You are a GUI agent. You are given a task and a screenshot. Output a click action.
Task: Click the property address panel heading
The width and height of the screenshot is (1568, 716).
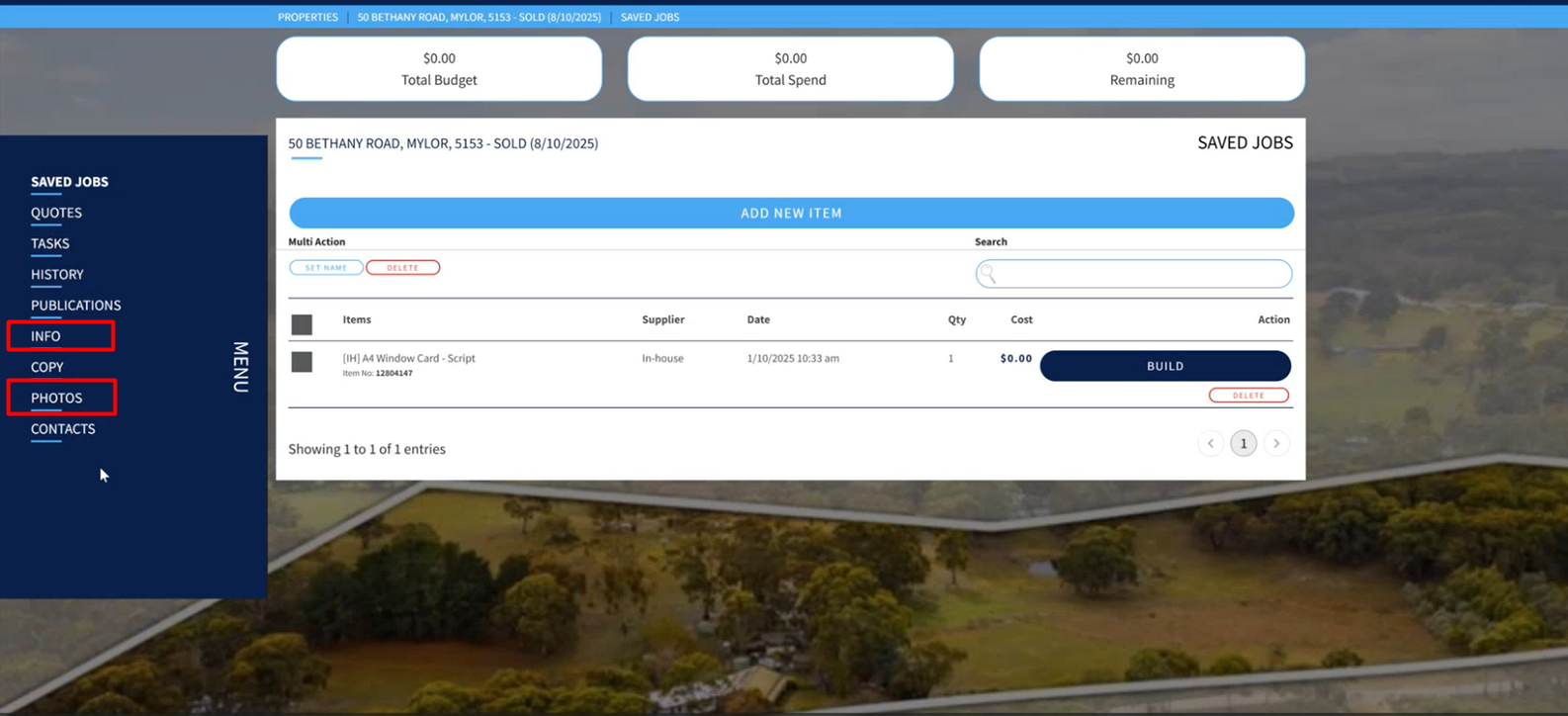point(443,143)
